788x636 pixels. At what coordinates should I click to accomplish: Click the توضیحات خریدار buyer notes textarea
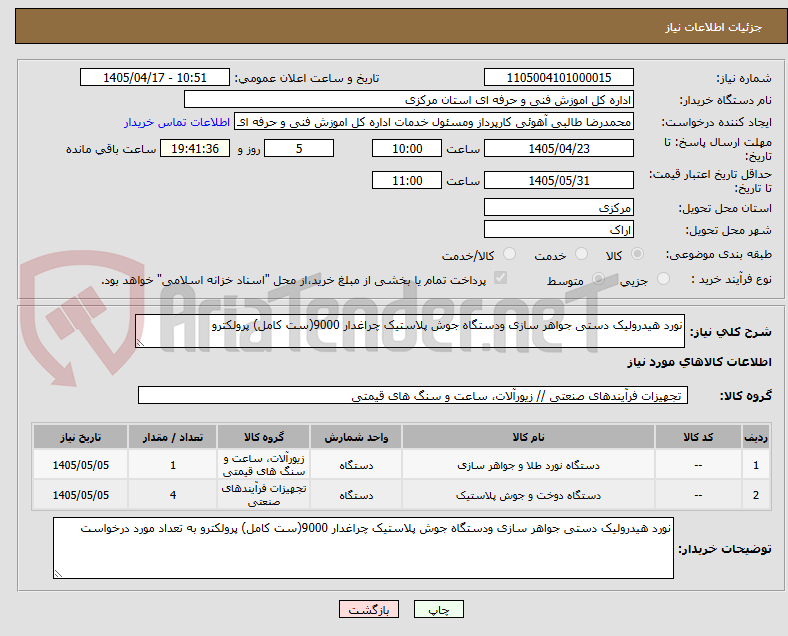(363, 548)
